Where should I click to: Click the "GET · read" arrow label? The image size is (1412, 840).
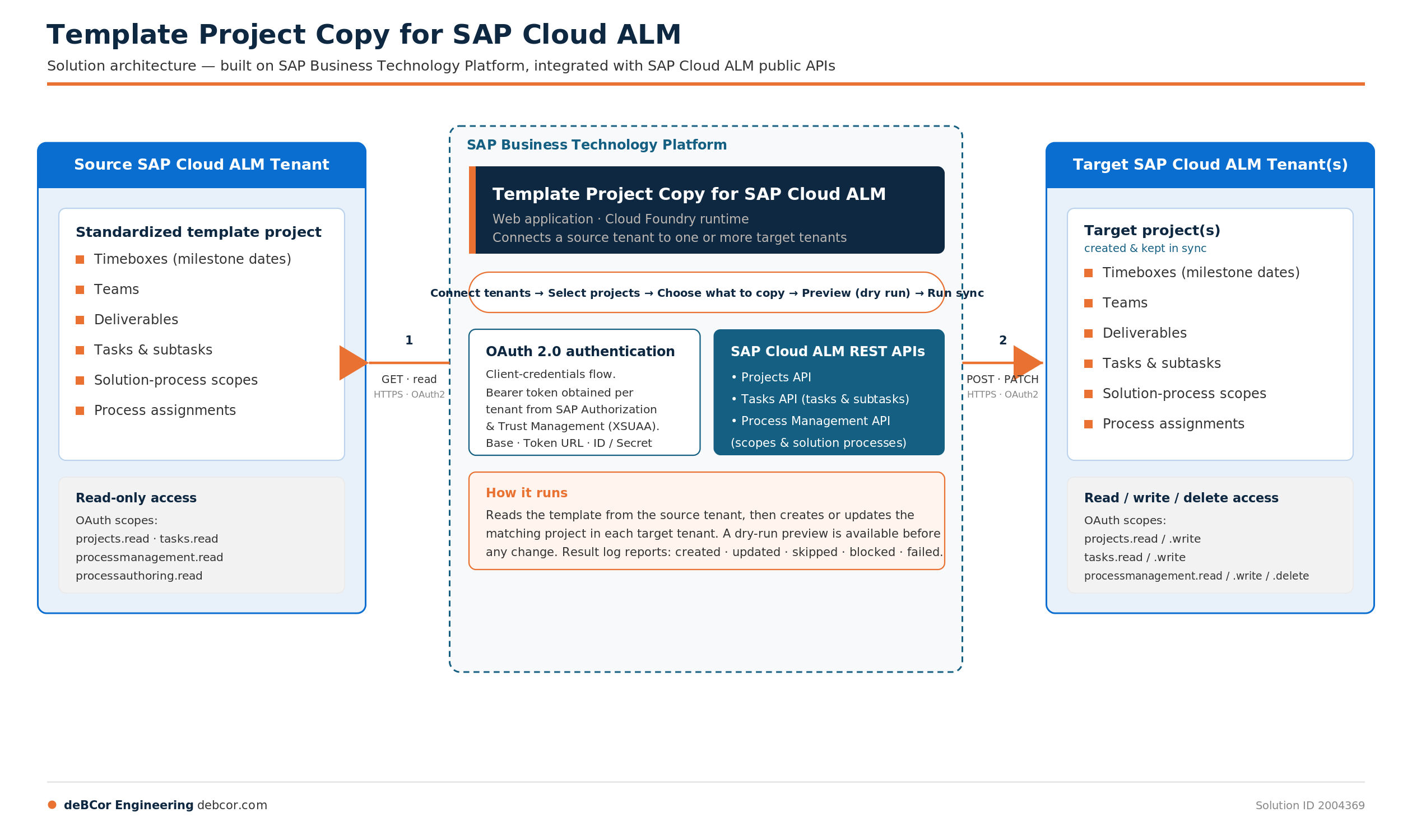(409, 380)
